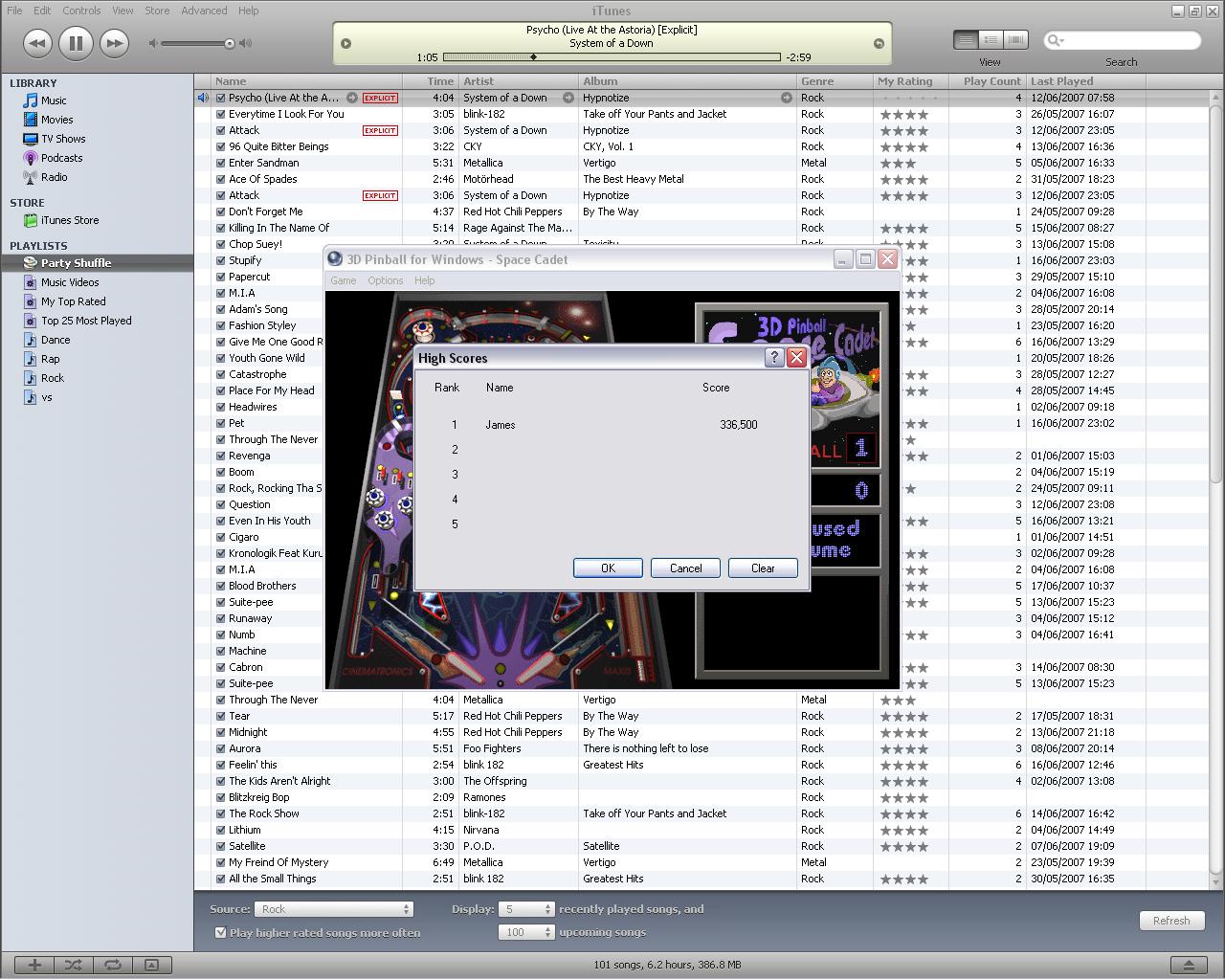Click OK in High Scores dialog

608,568
